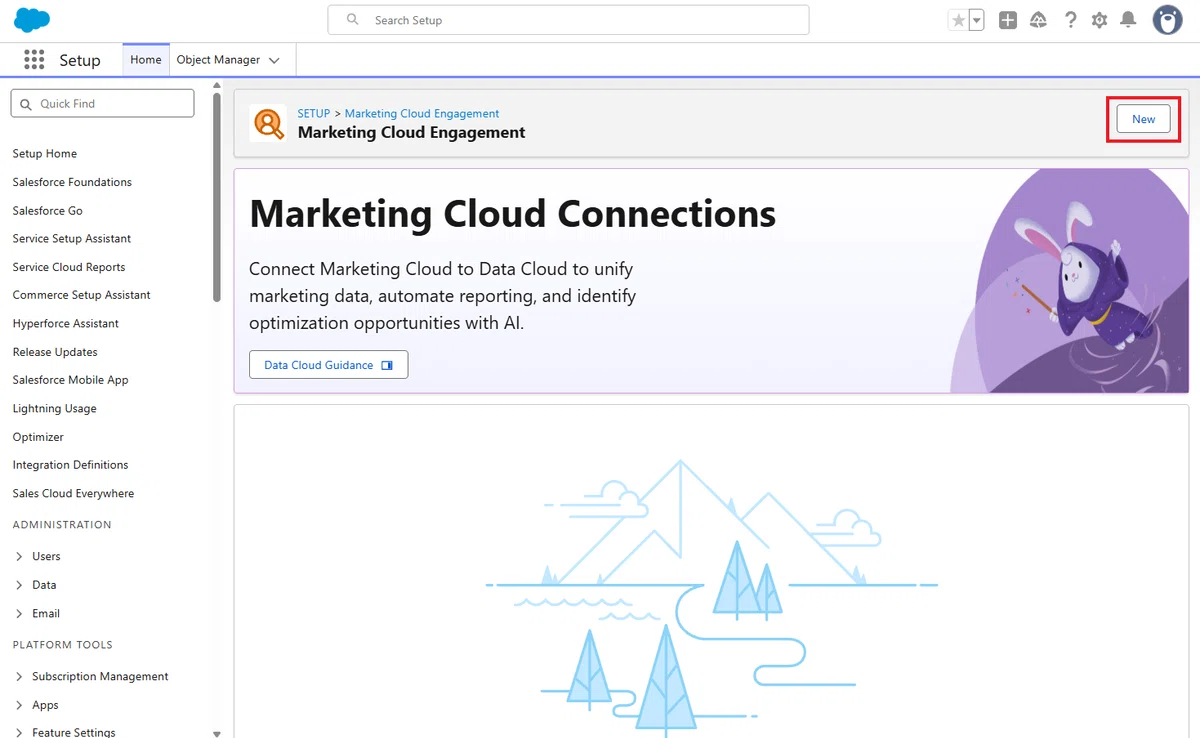1200x738 pixels.
Task: Open the favorites list dropdown arrow
Action: (x=976, y=20)
